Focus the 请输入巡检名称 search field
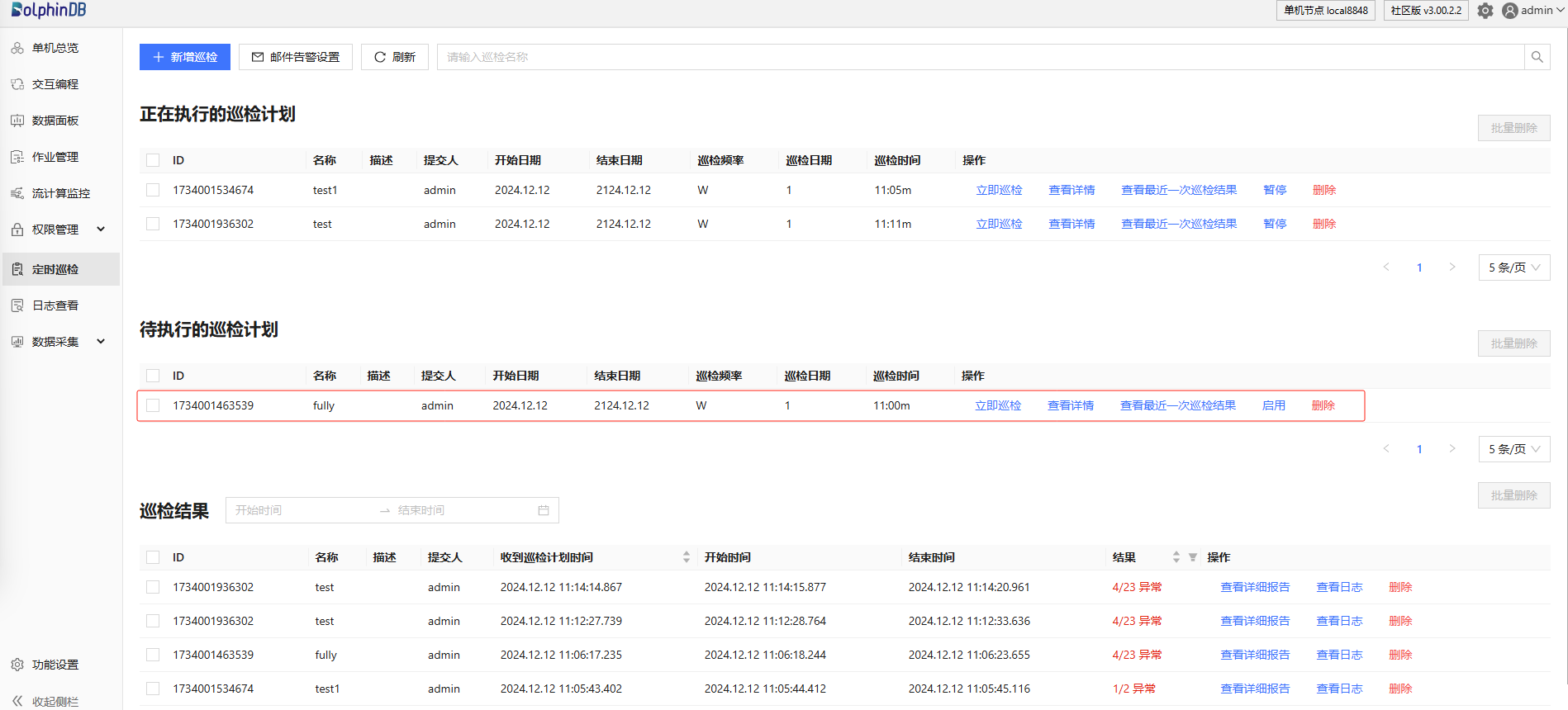 coord(980,57)
